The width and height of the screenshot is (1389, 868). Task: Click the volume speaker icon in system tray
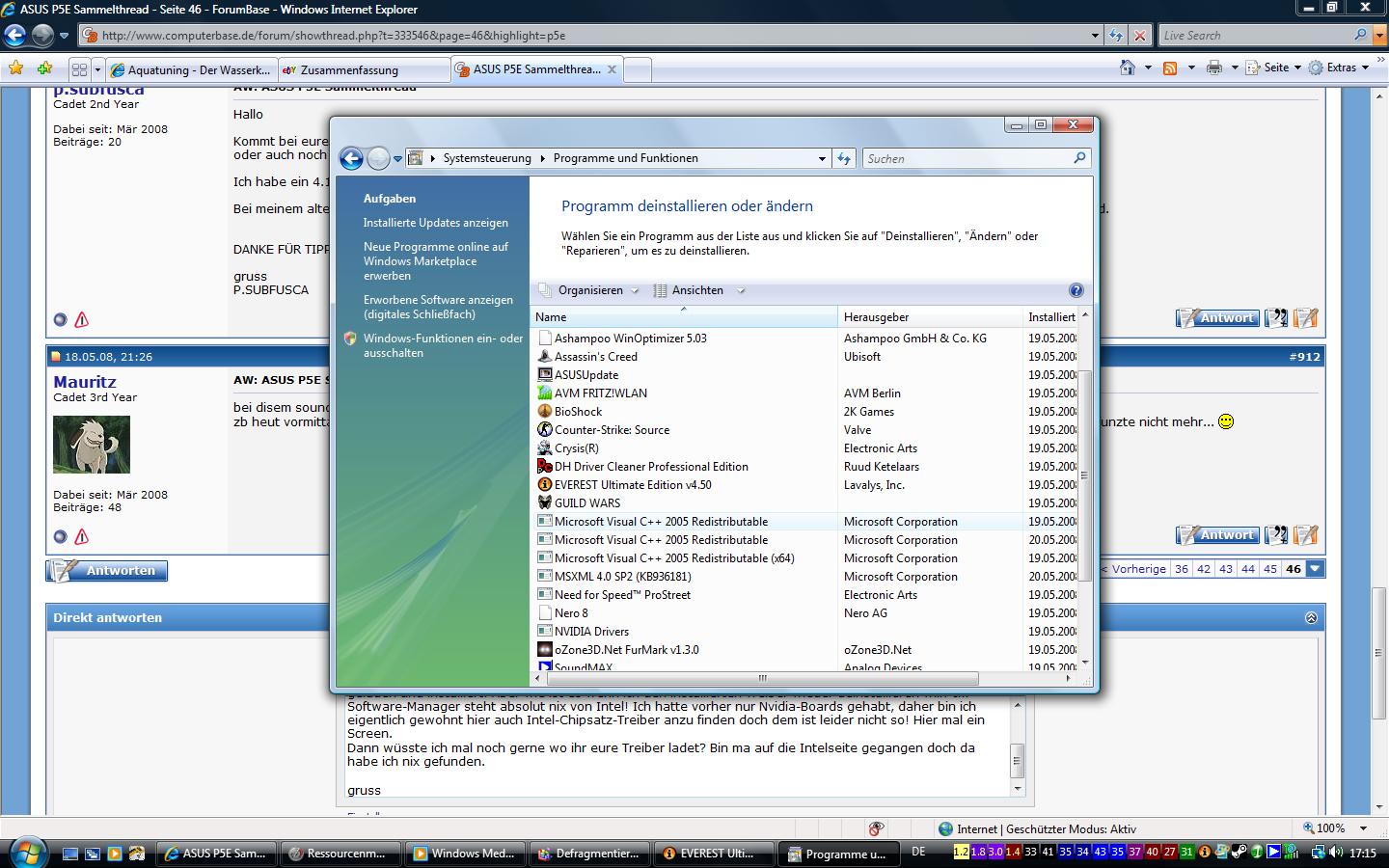tap(1335, 853)
